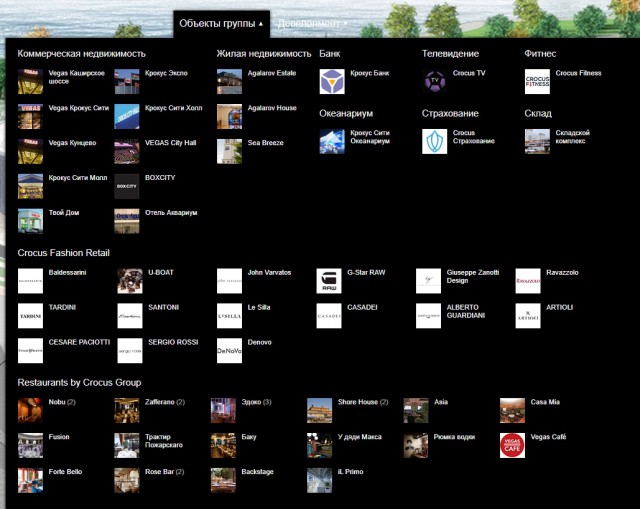Click the Отель Аквариум thumbnail icon
Image resolution: width=640 pixels, height=509 pixels.
coord(127,221)
